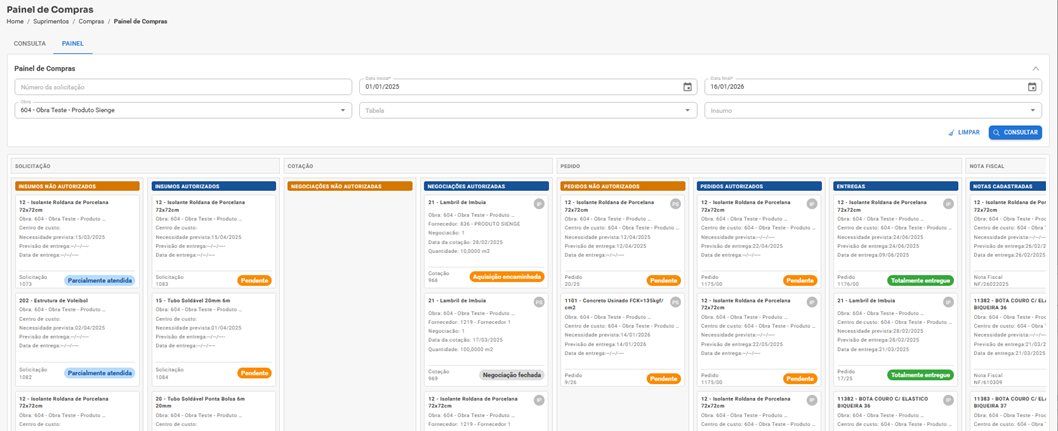Click the INSUMOS AUTORIZADOS column header
Screen dimensions: 1058x431
tap(213, 185)
